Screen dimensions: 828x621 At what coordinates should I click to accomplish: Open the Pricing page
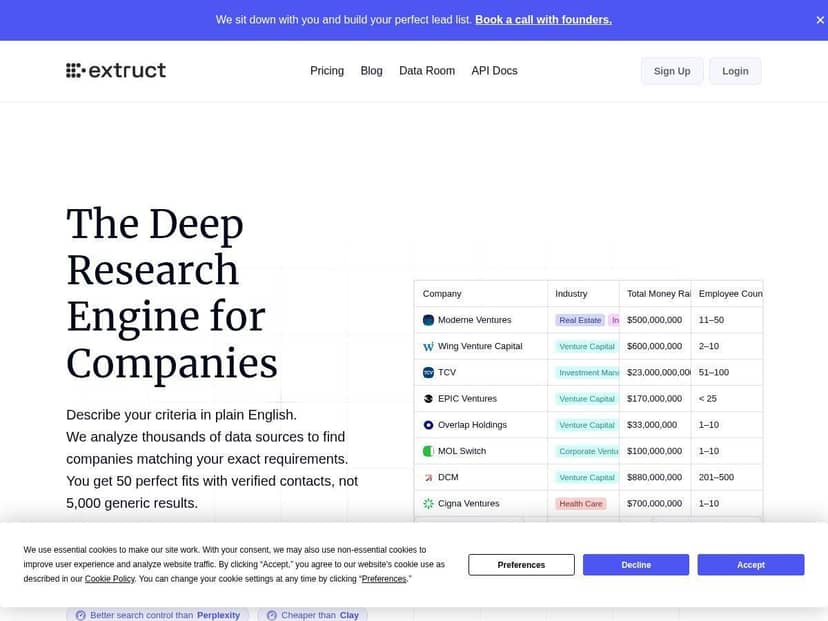point(327,71)
